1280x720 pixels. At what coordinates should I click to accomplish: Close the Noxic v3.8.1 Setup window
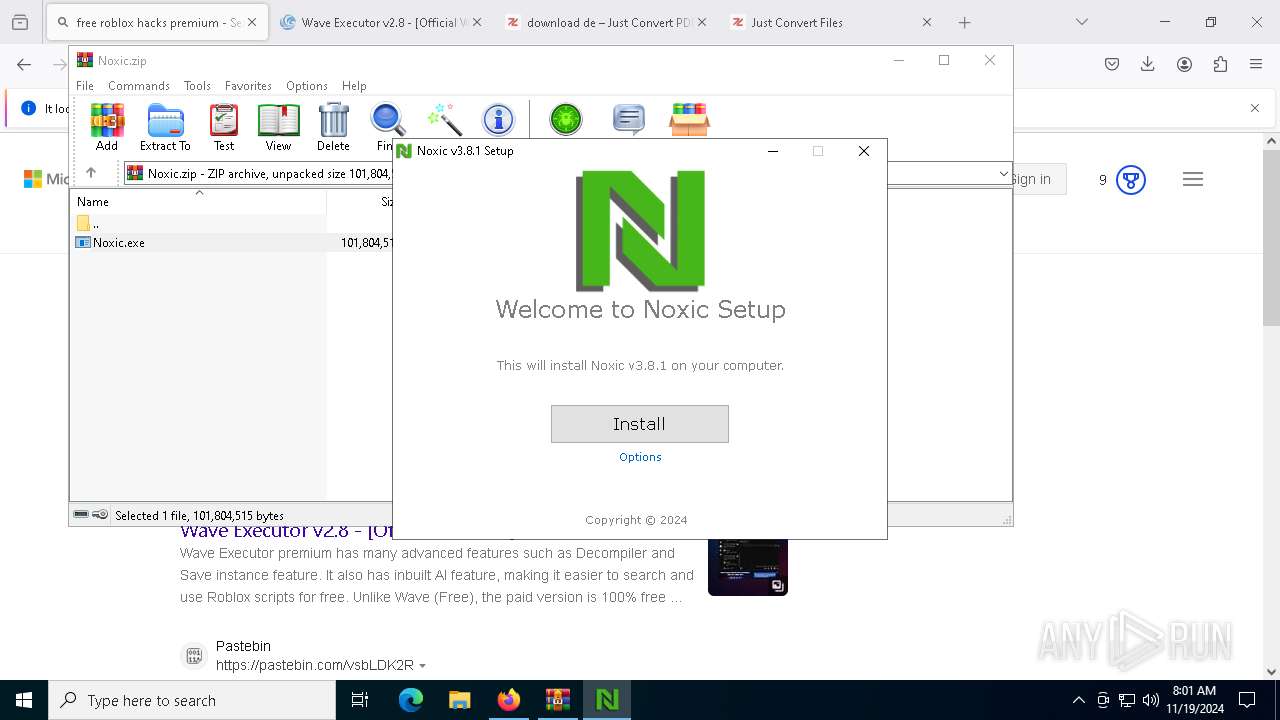864,151
